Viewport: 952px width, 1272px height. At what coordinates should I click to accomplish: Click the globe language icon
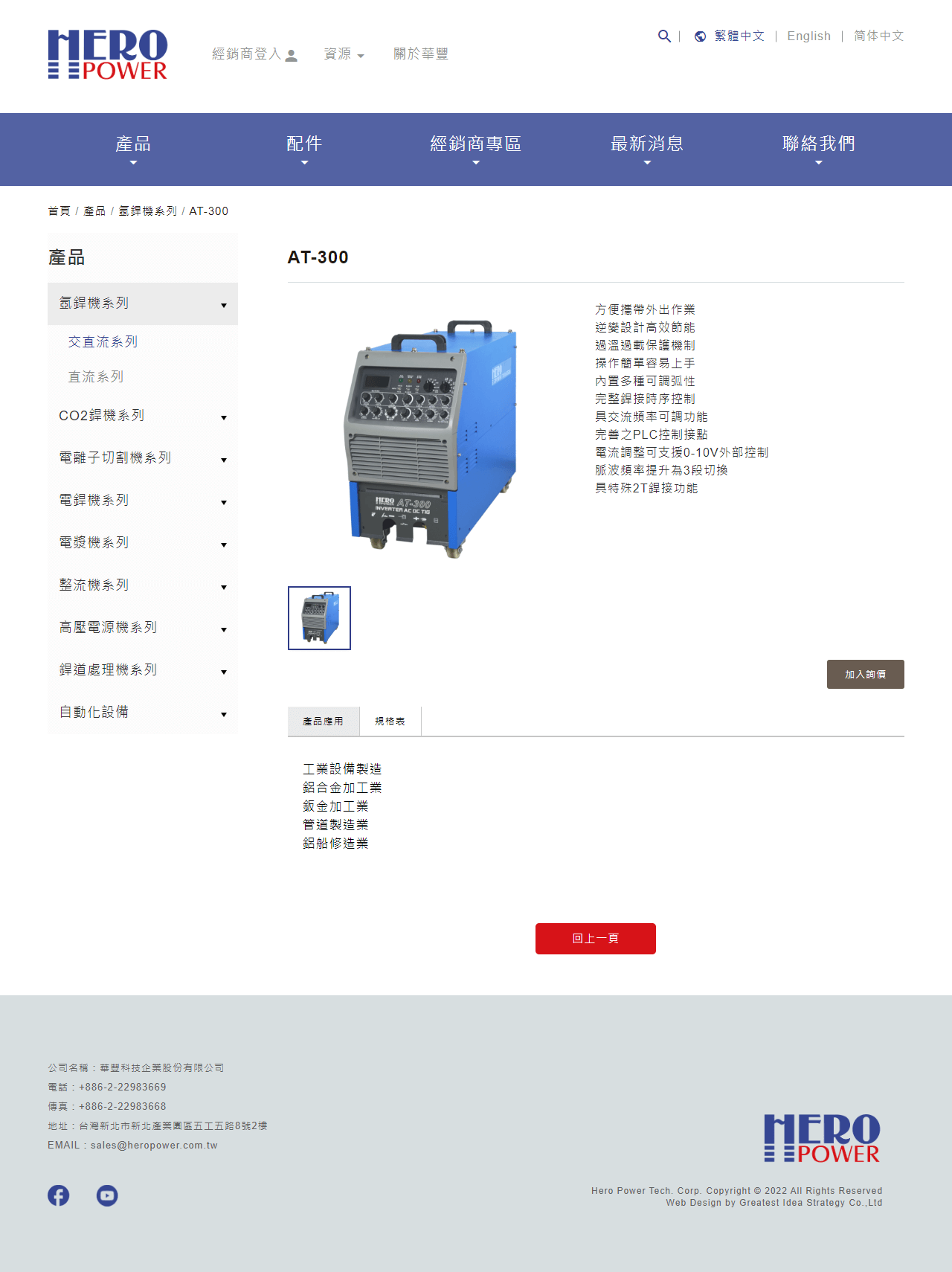point(700,36)
